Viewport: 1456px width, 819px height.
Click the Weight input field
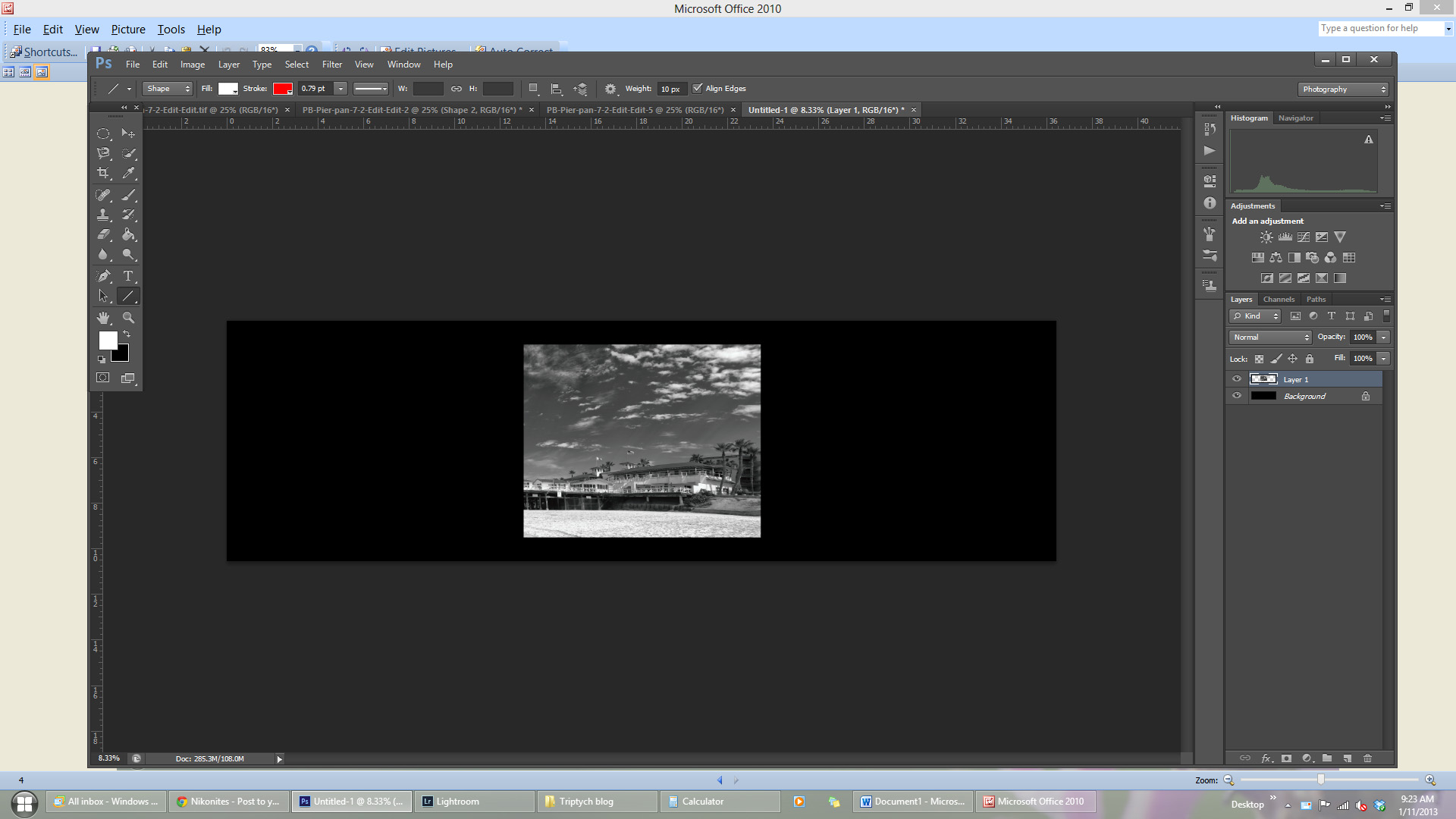click(671, 89)
